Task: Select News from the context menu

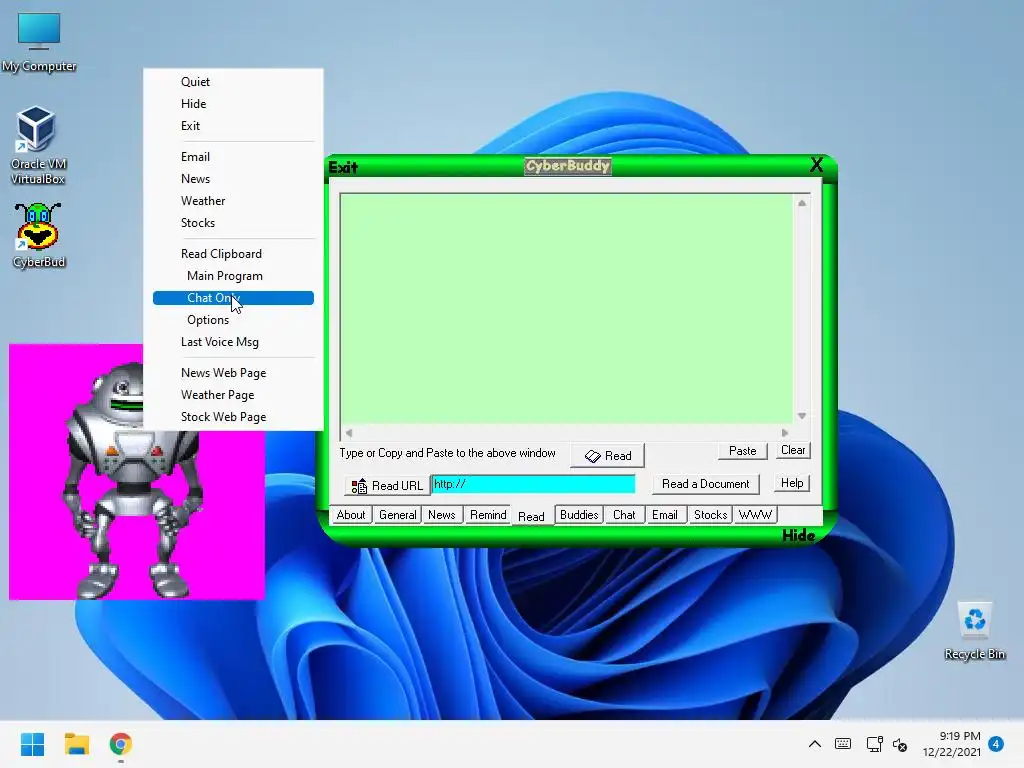Action: [x=233, y=179]
